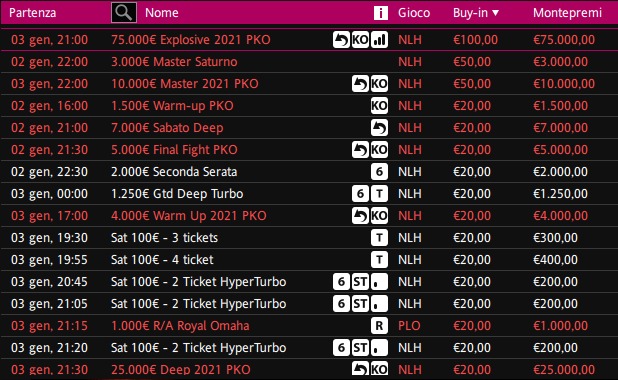Click the €400,00 prize pool cell
The image size is (618, 380).
555,260
